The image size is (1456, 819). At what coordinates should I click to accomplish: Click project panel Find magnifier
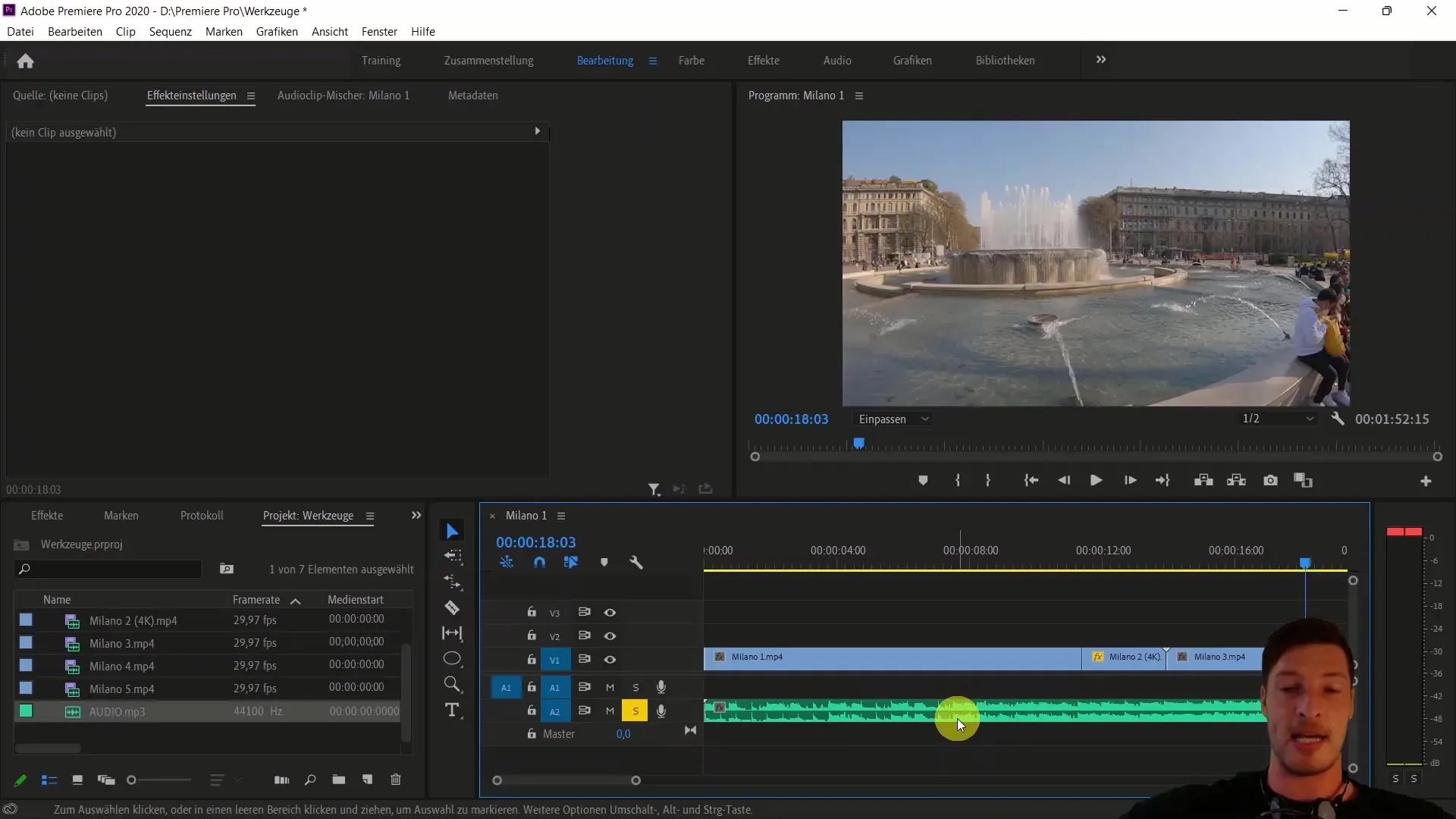point(310,780)
